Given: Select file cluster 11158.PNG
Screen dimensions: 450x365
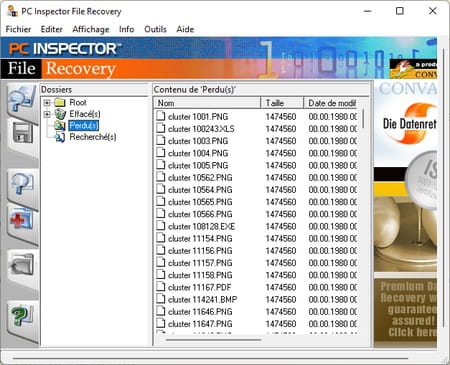Looking at the screenshot, I should tap(200, 275).
